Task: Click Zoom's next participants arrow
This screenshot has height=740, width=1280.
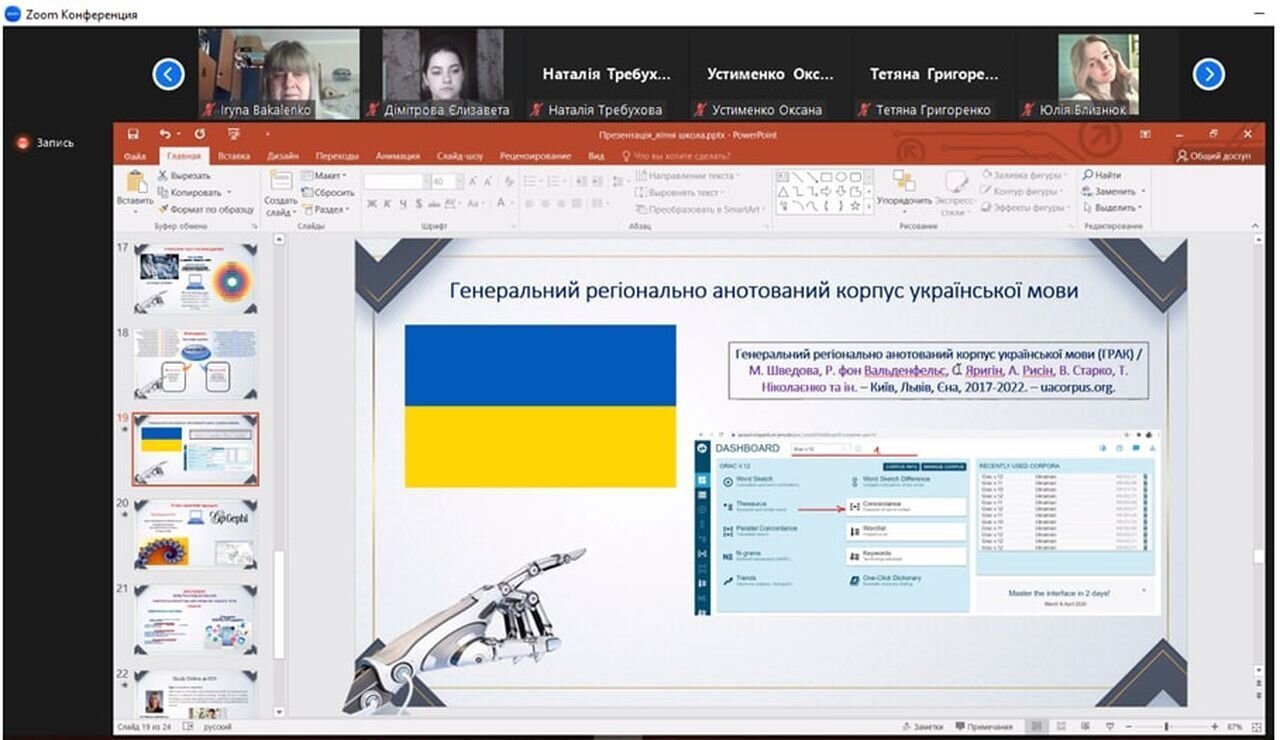Action: tap(1208, 74)
